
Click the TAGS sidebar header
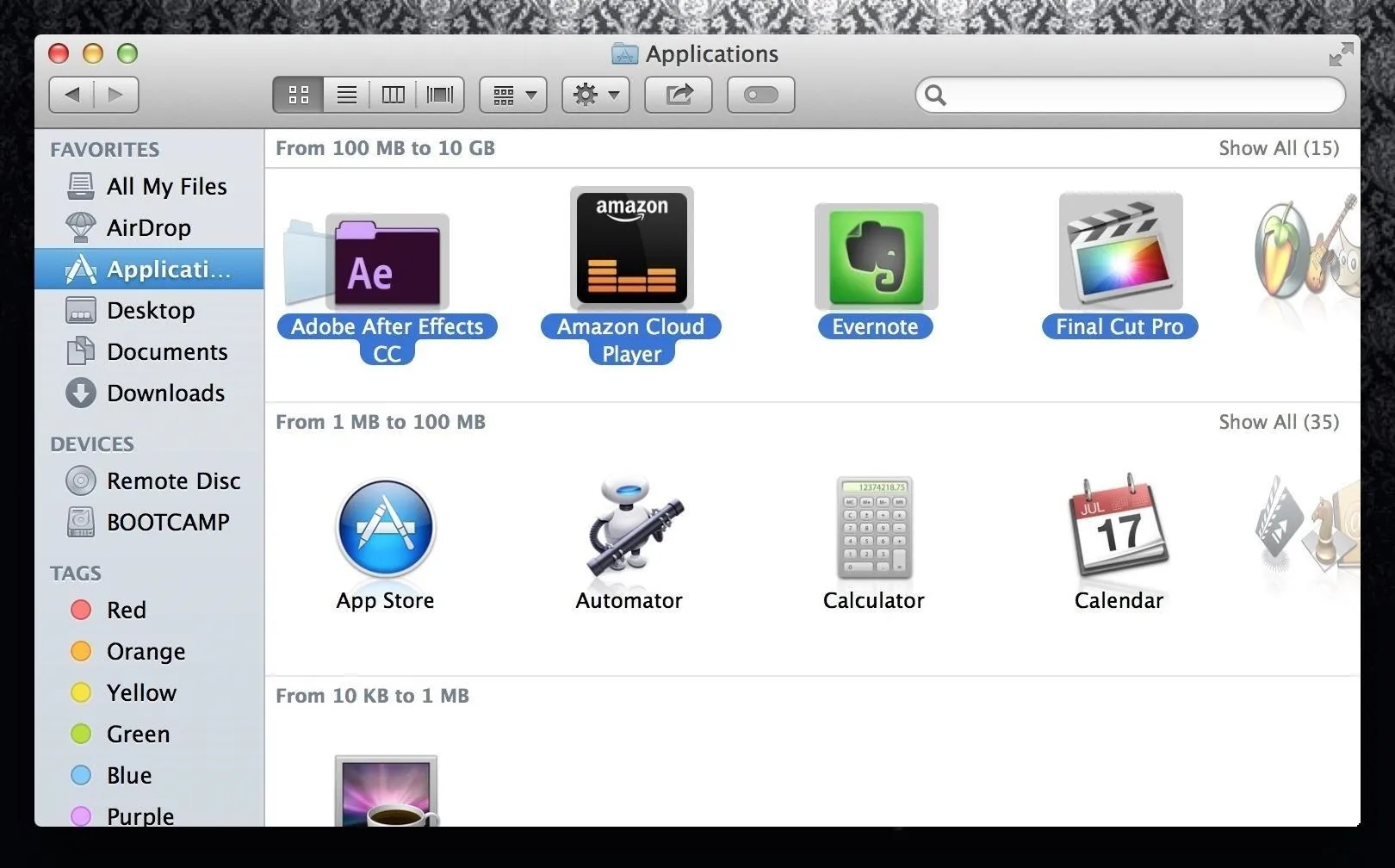click(76, 573)
